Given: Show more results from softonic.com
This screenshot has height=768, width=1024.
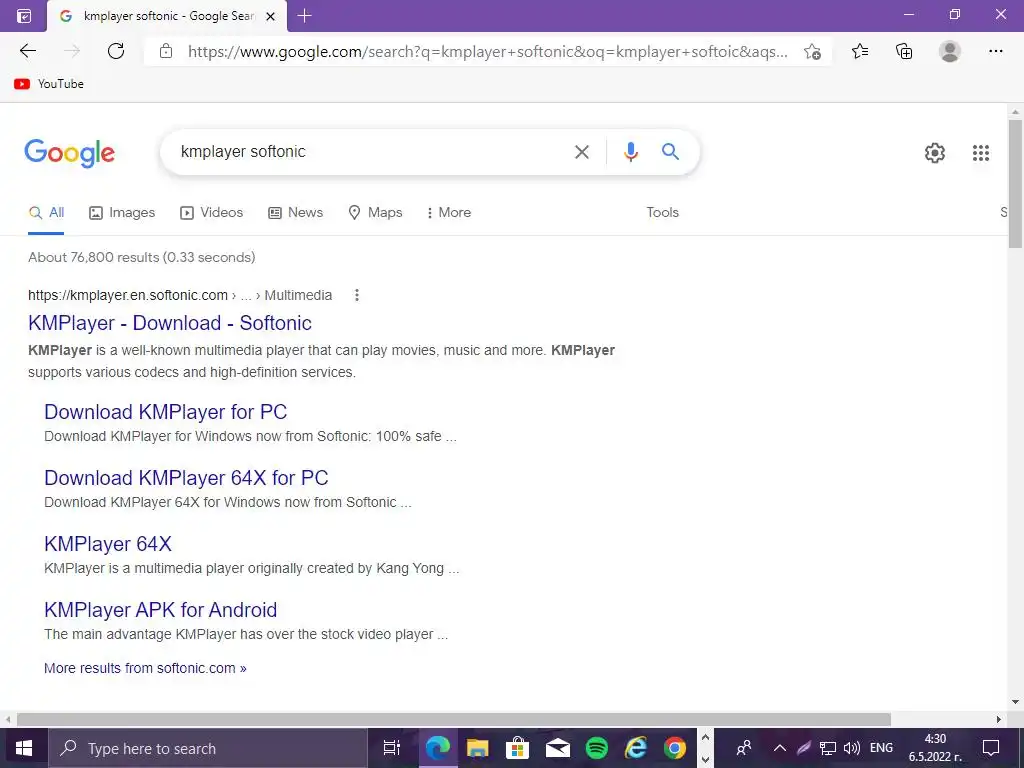Looking at the screenshot, I should tap(145, 668).
